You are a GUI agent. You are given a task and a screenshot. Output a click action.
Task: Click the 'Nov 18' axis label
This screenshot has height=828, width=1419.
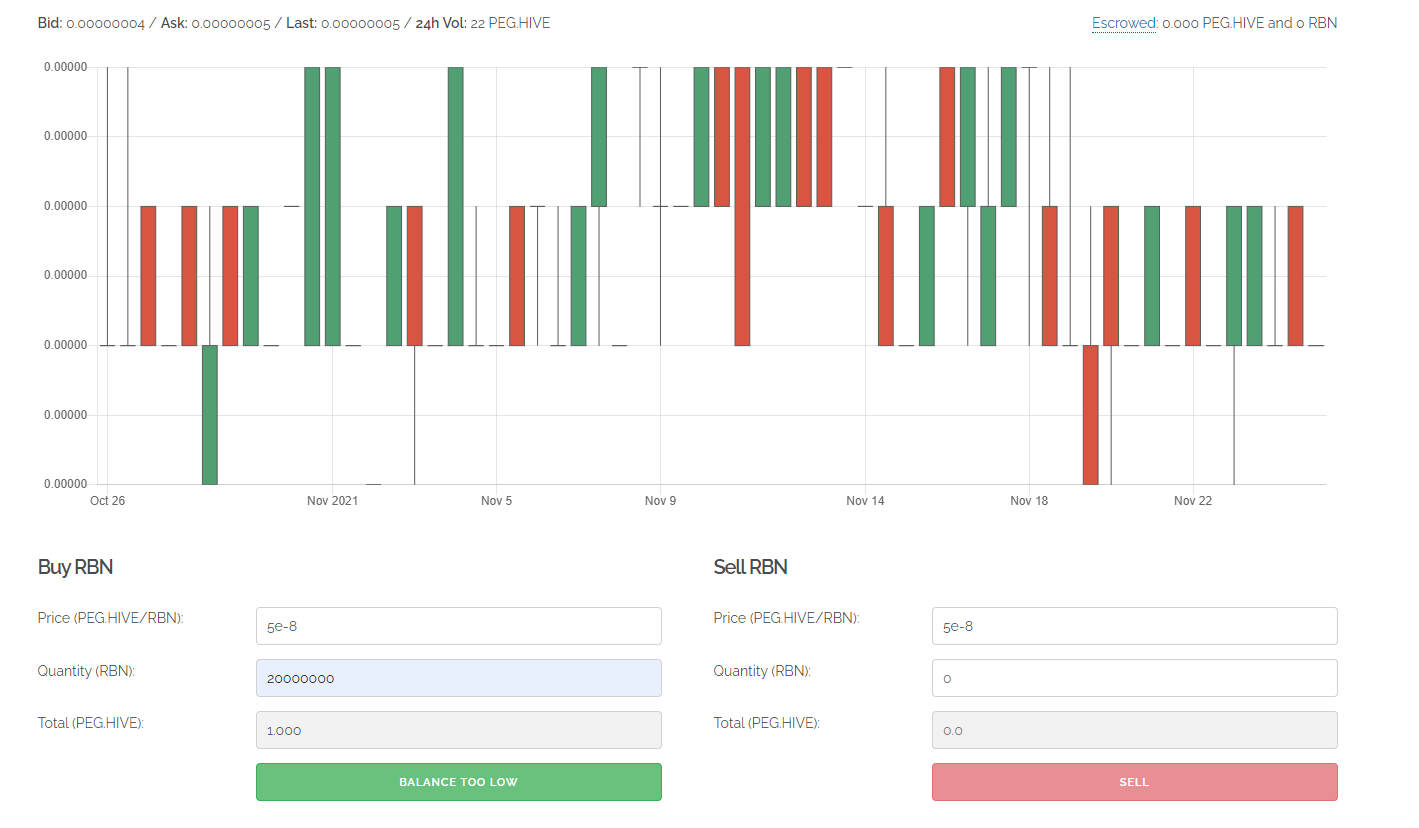pos(1029,501)
